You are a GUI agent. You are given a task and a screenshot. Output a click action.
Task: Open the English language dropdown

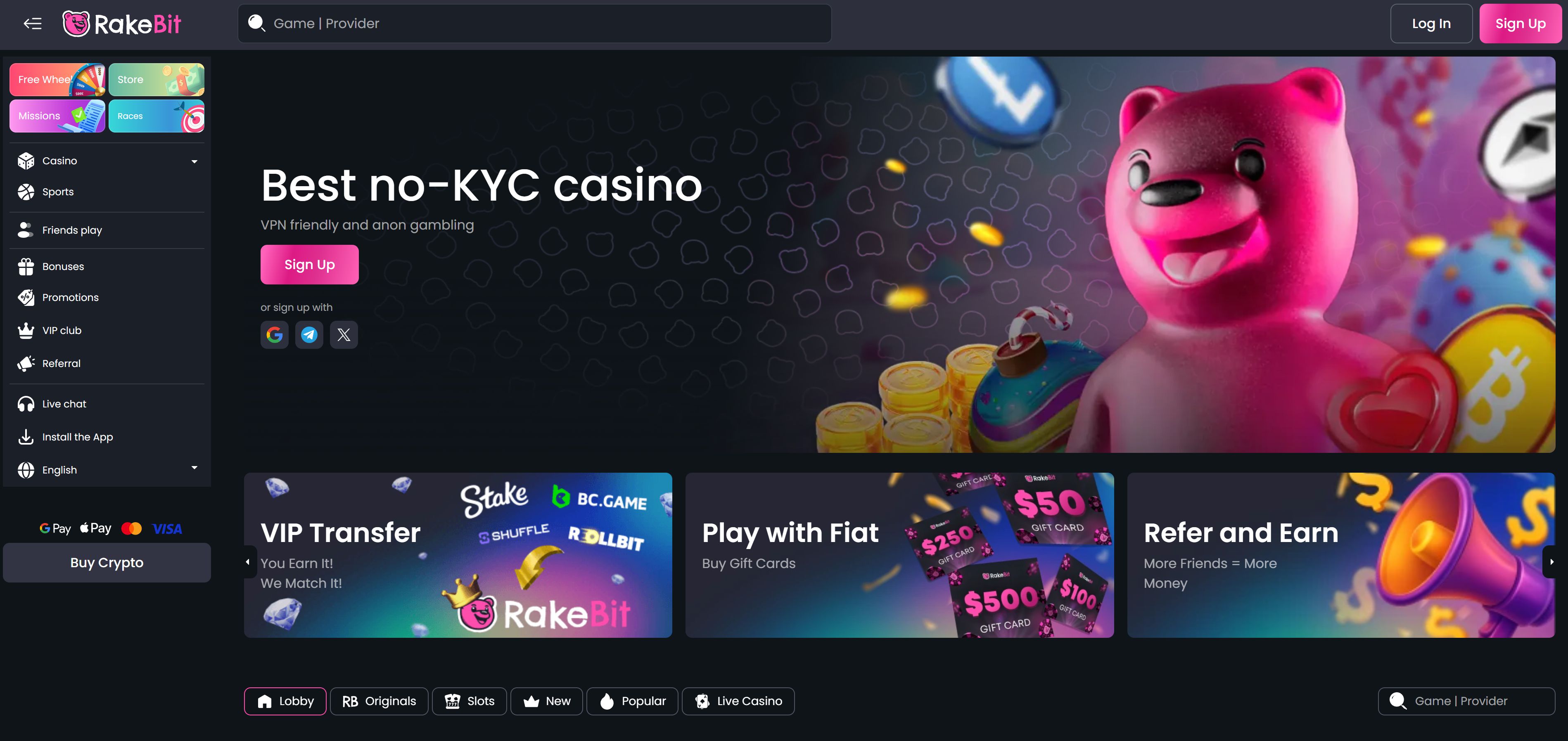pyautogui.click(x=107, y=470)
